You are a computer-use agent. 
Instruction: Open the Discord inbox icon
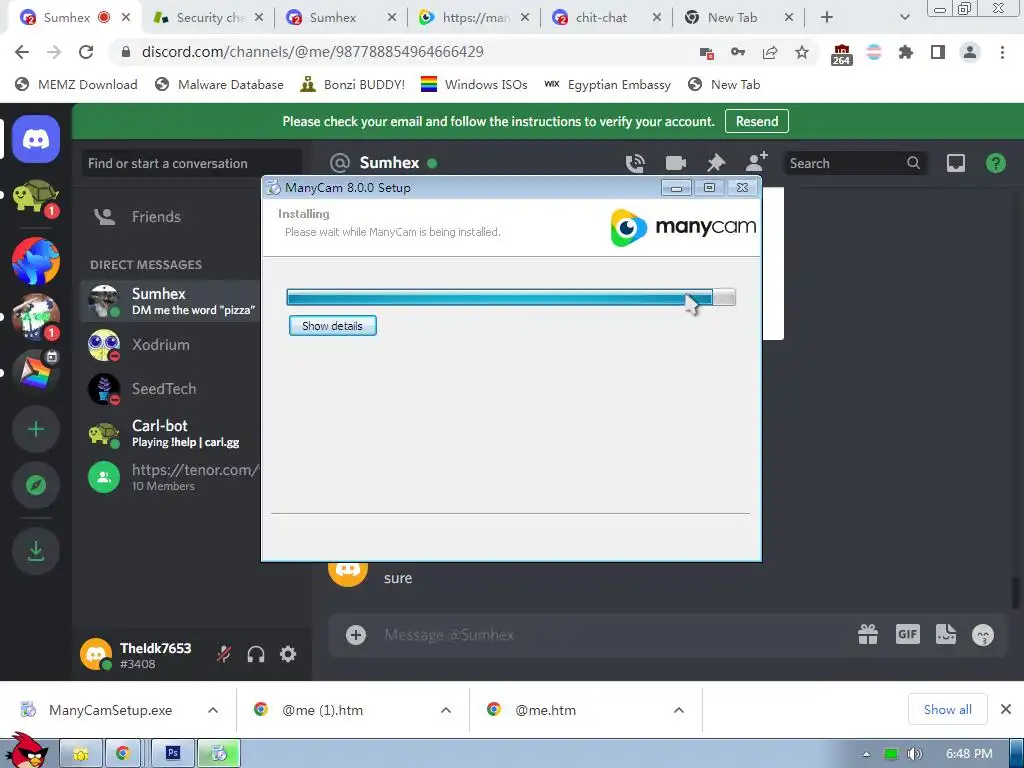(x=955, y=163)
